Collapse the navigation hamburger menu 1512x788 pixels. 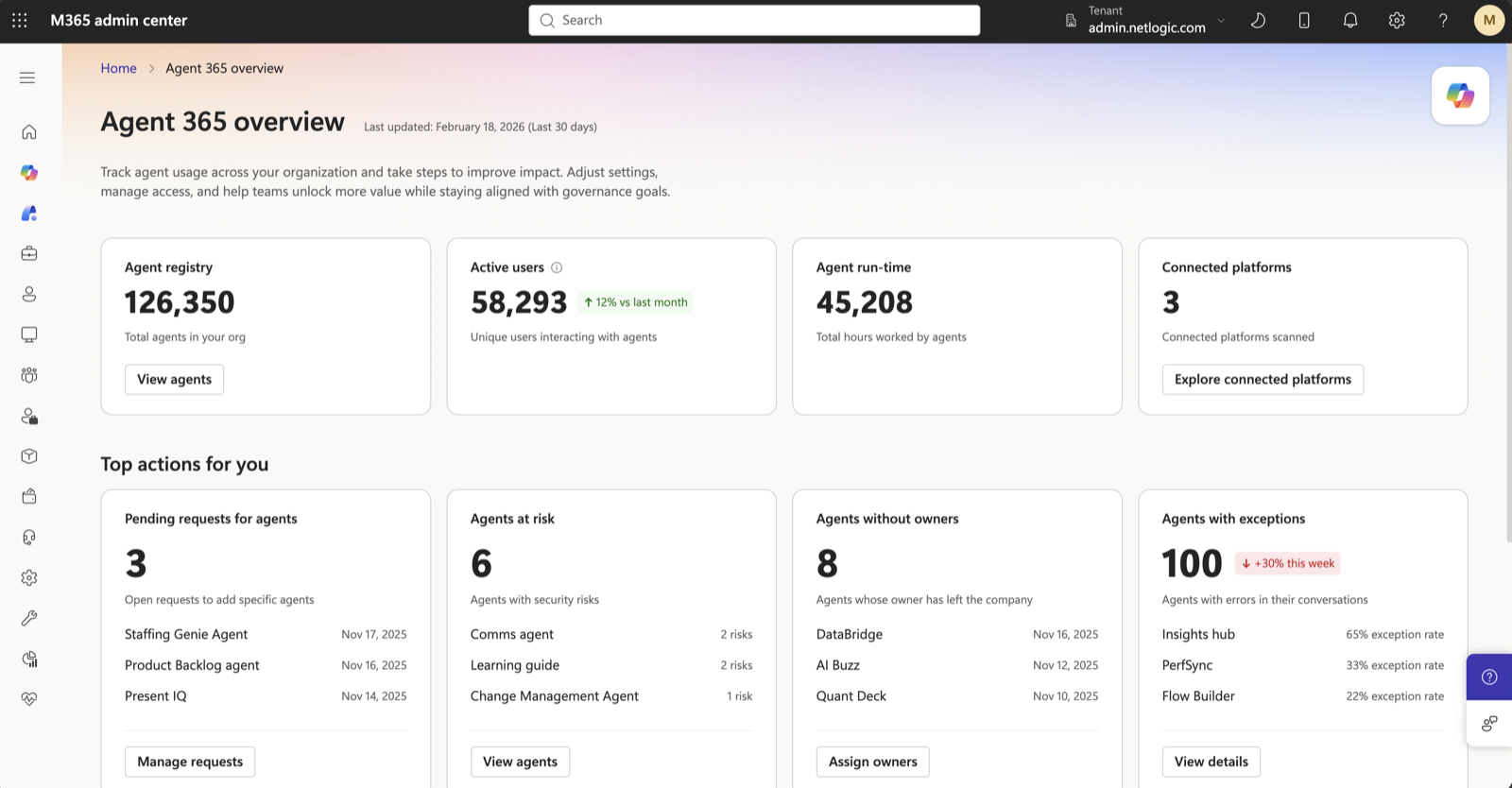pyautogui.click(x=27, y=77)
